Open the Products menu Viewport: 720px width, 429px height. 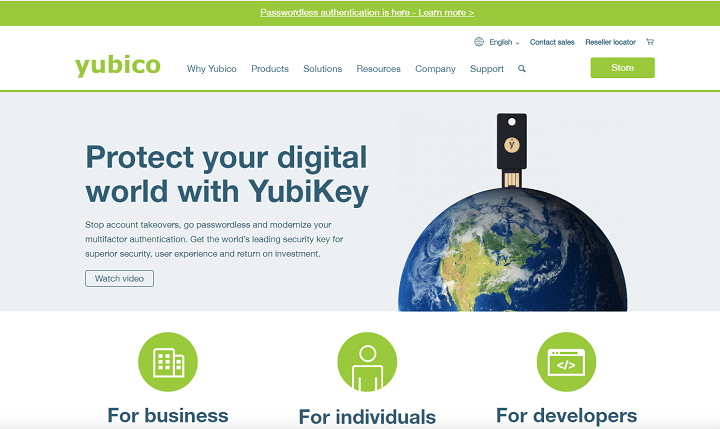click(270, 69)
